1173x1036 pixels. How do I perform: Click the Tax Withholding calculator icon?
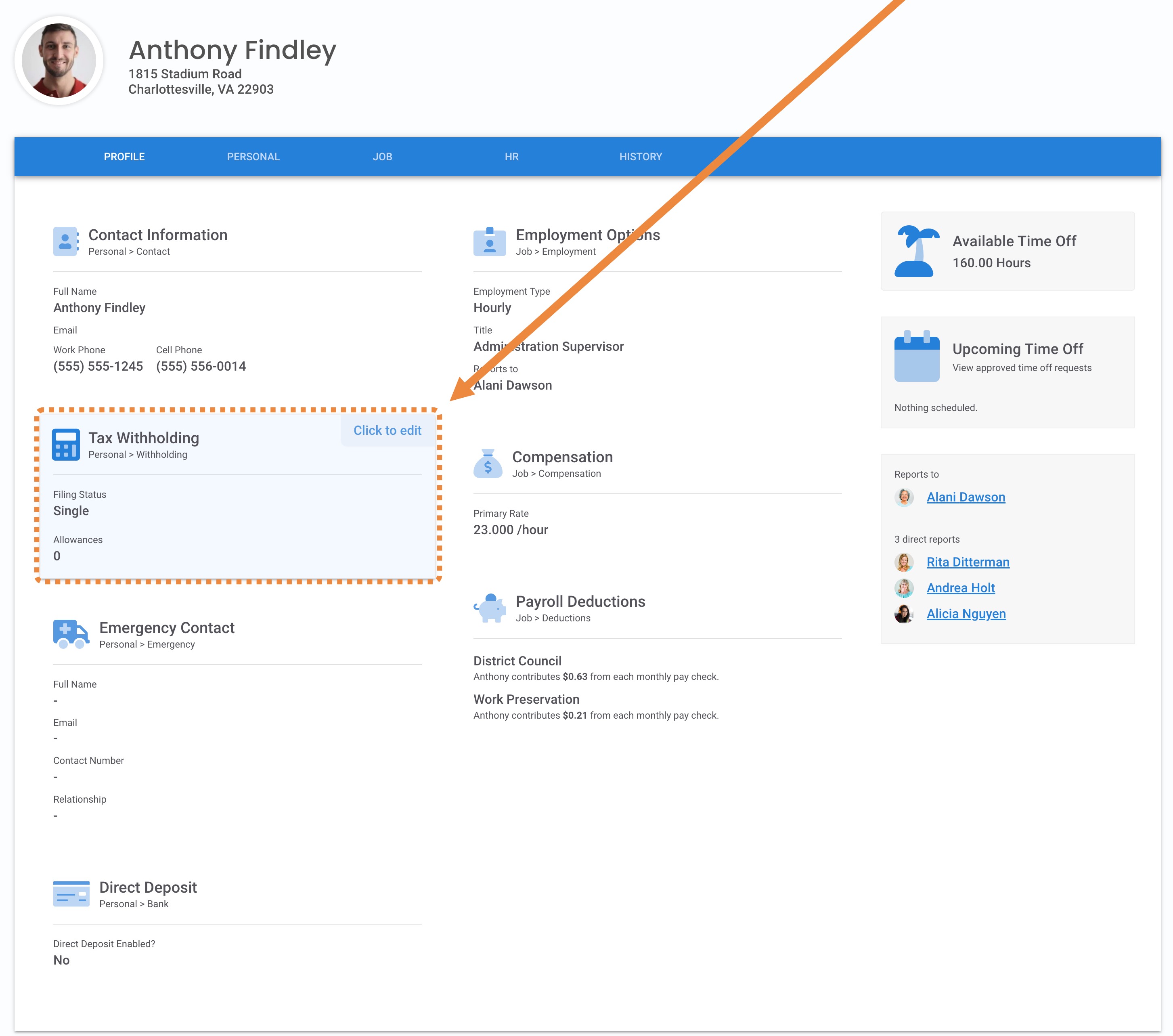(65, 444)
